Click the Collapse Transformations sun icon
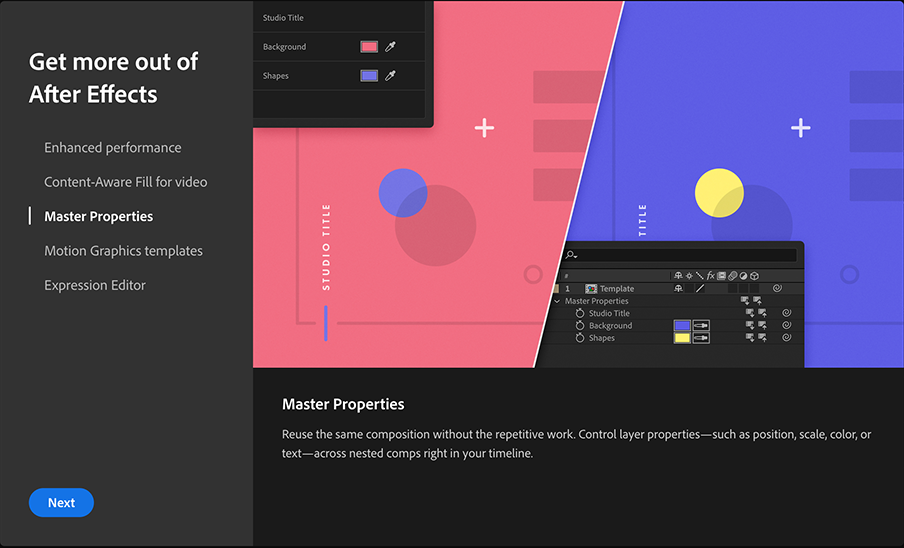Screen dimensions: 904x548 click(689, 276)
